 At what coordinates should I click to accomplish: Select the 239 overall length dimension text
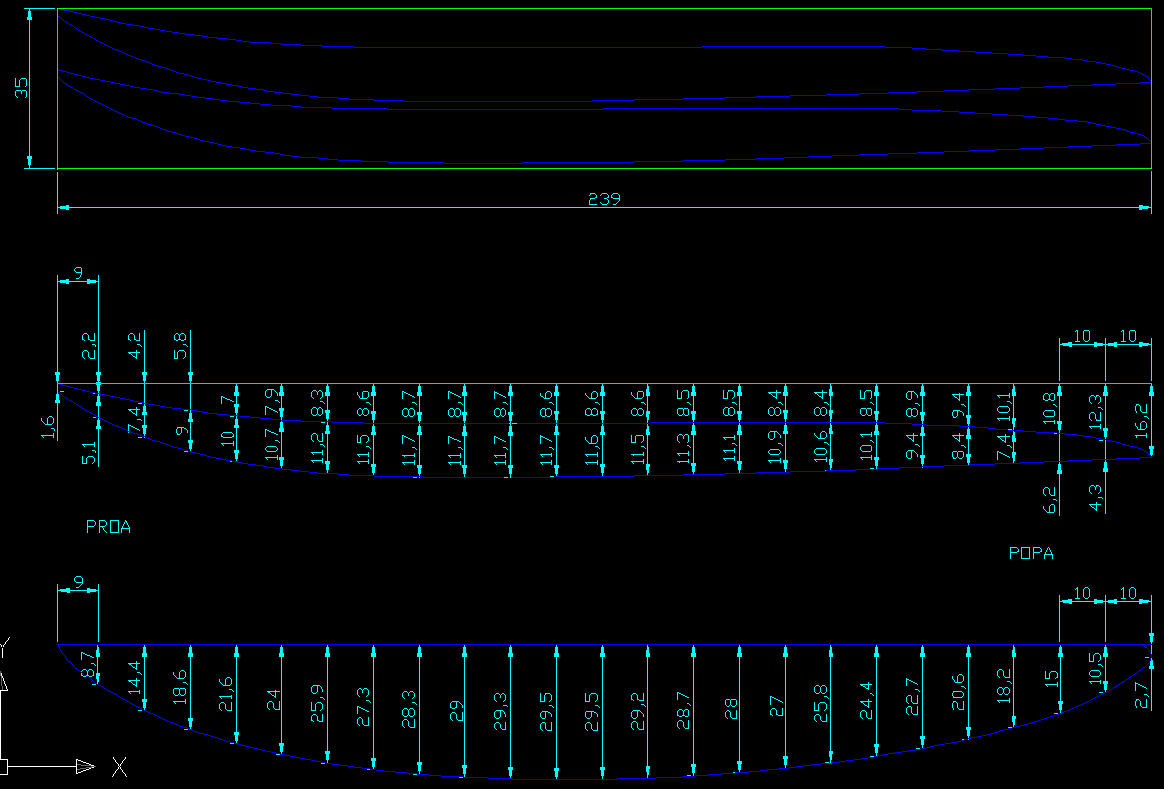604,198
